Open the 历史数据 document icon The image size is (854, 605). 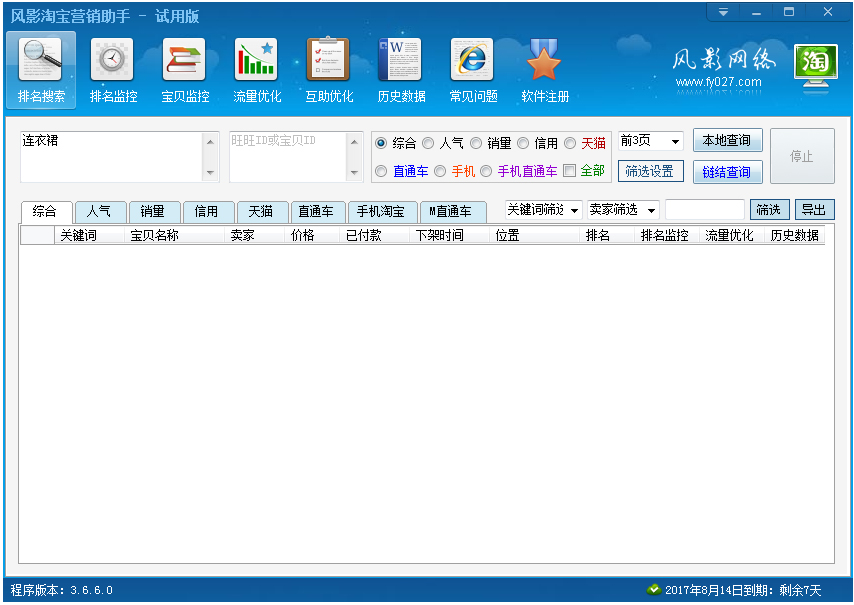pos(400,59)
